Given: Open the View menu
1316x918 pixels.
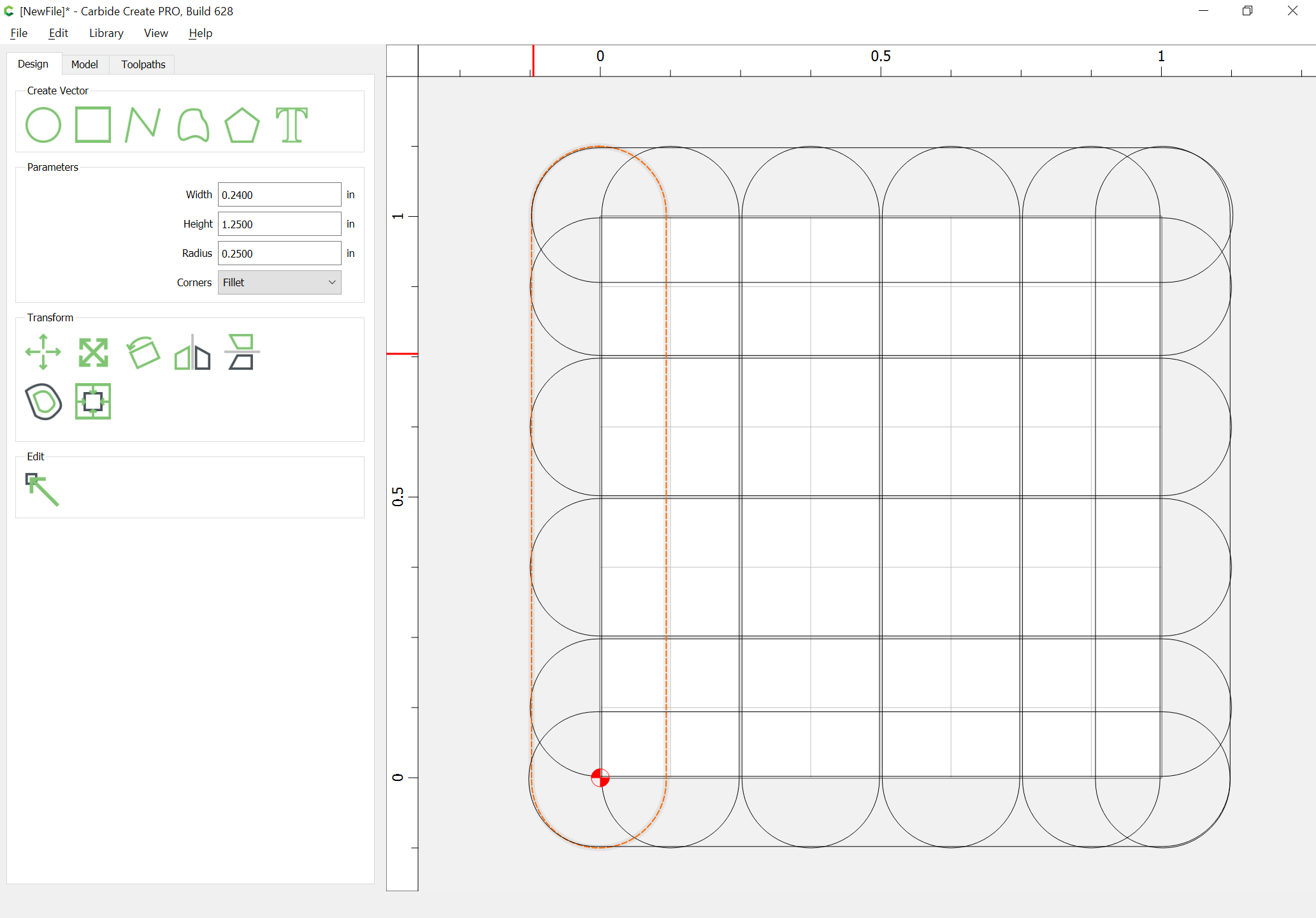Looking at the screenshot, I should point(156,33).
